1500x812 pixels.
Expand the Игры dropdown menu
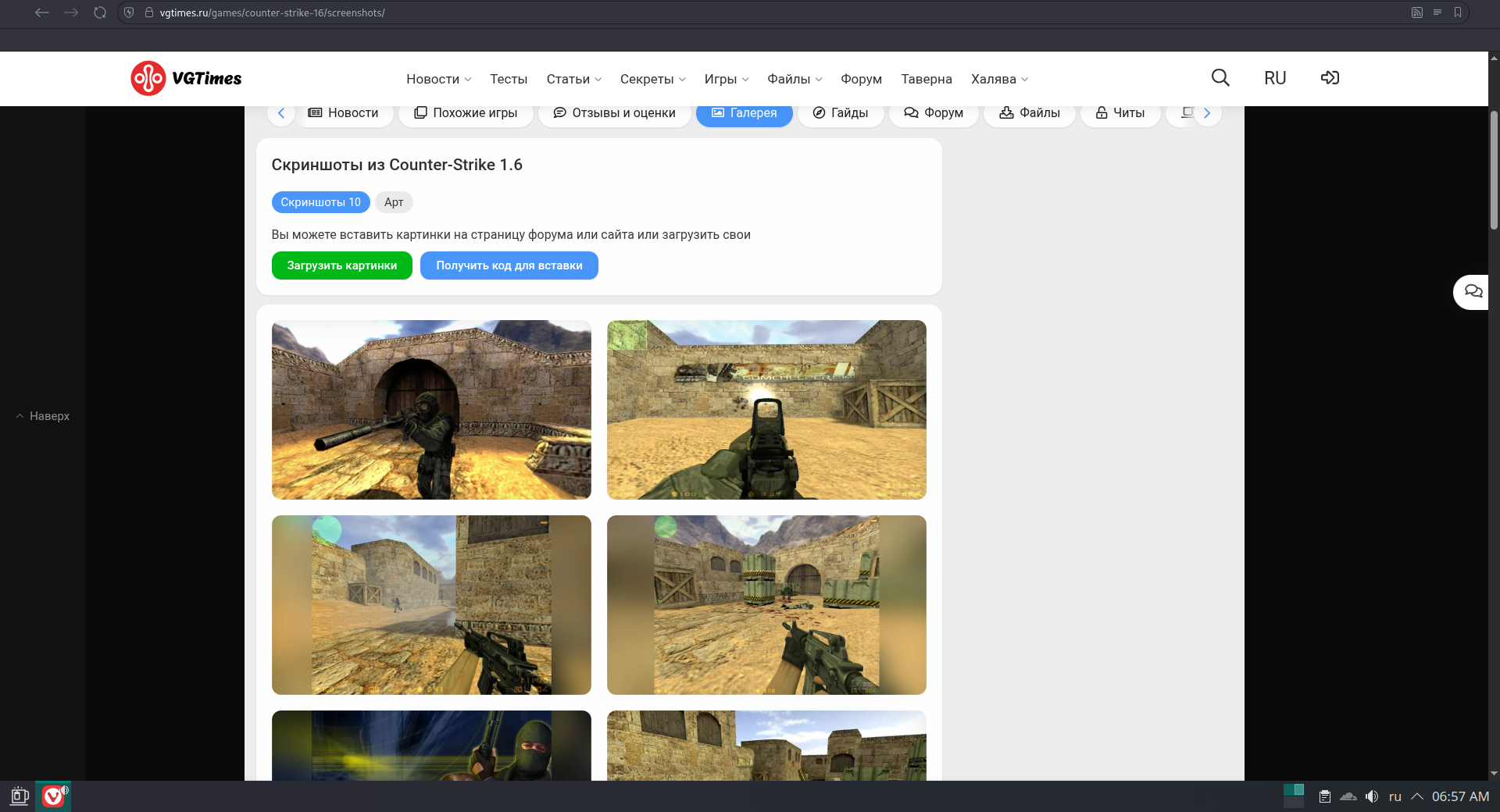[727, 79]
